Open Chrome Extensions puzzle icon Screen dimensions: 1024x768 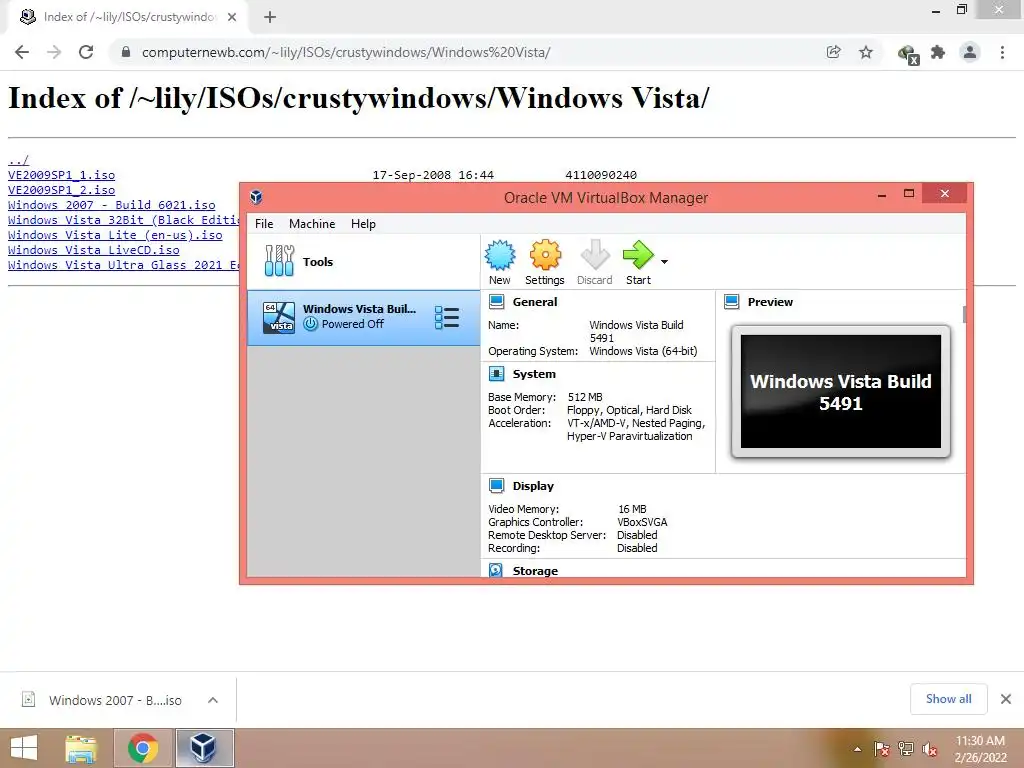(938, 52)
